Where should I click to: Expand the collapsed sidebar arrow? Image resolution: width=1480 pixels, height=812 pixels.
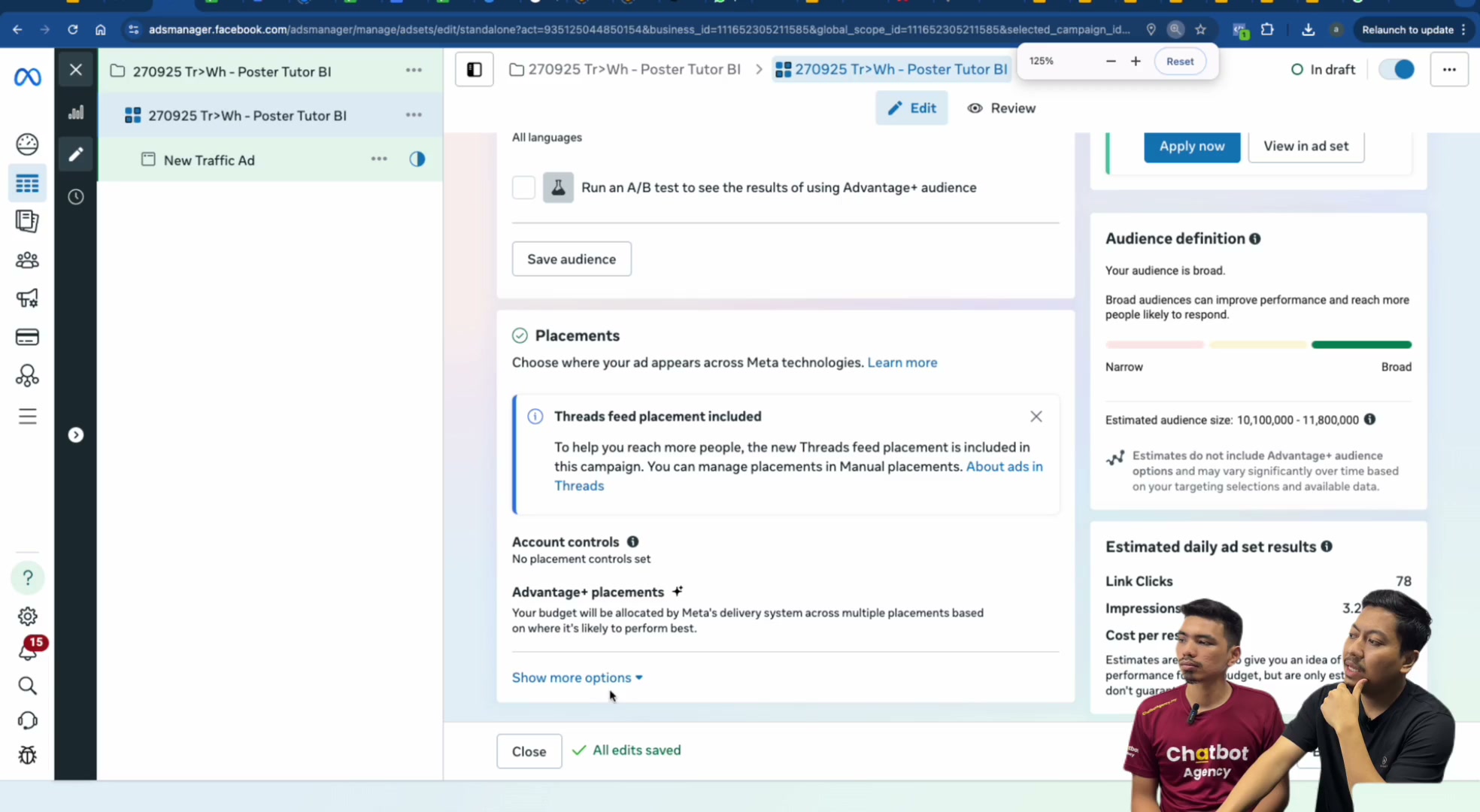pyautogui.click(x=76, y=435)
